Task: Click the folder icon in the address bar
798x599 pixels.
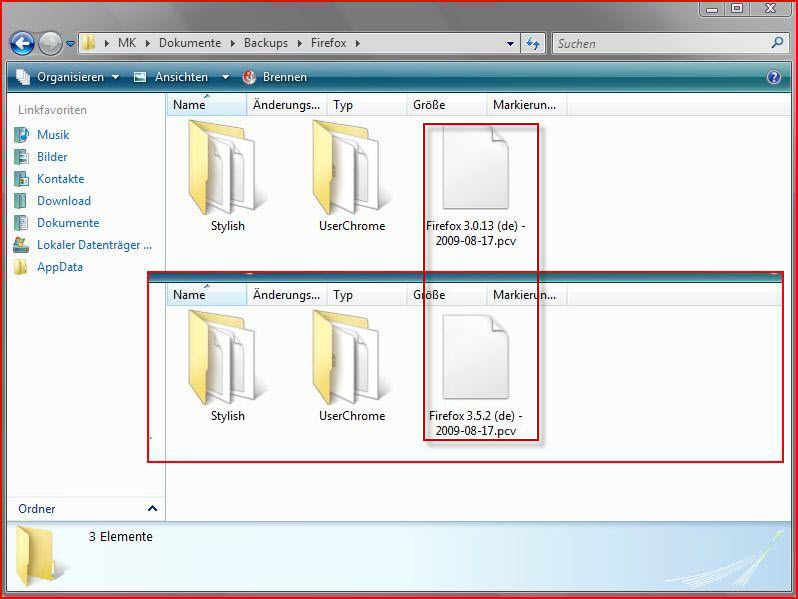Action: (x=89, y=43)
